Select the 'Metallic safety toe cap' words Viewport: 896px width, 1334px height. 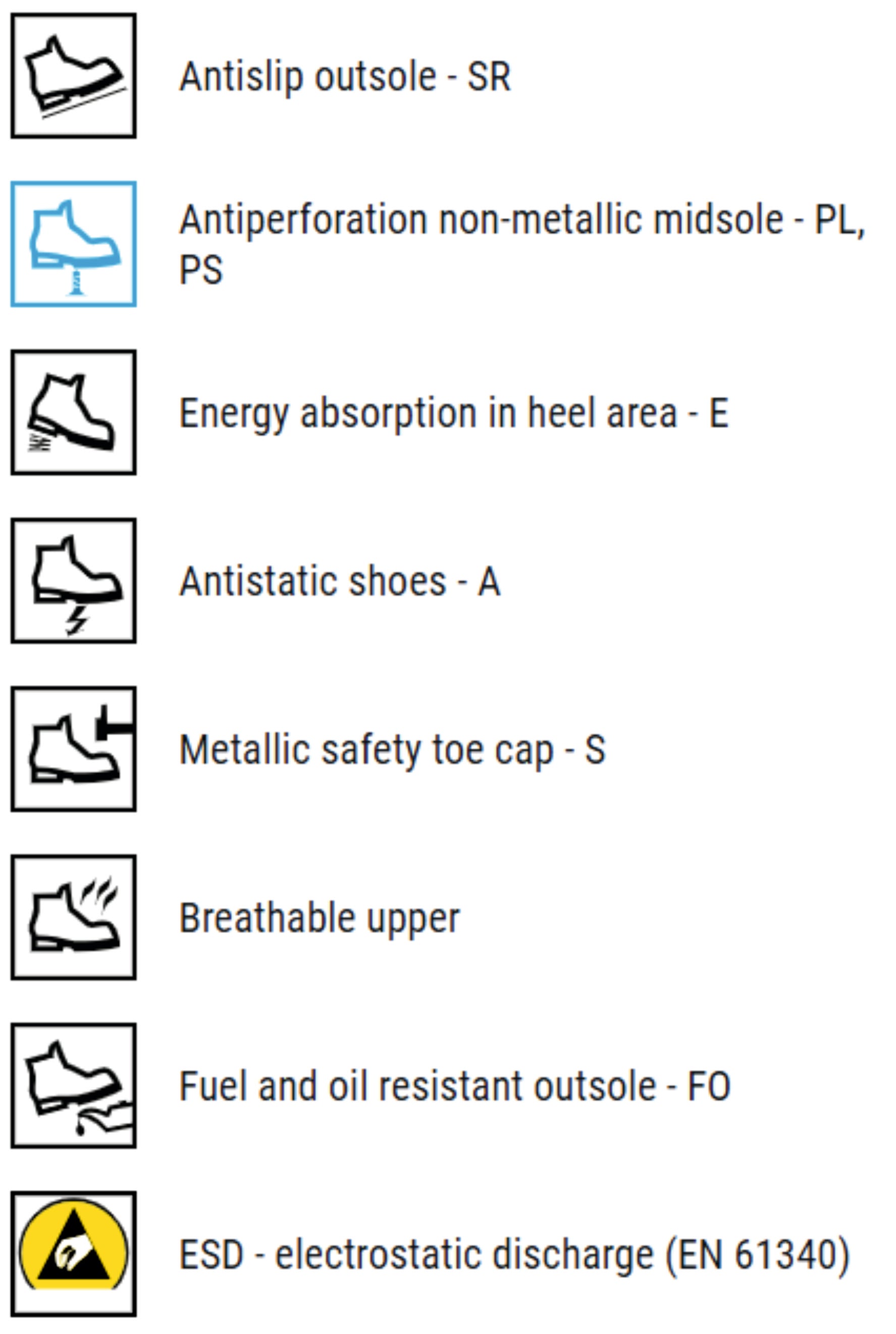[366, 750]
